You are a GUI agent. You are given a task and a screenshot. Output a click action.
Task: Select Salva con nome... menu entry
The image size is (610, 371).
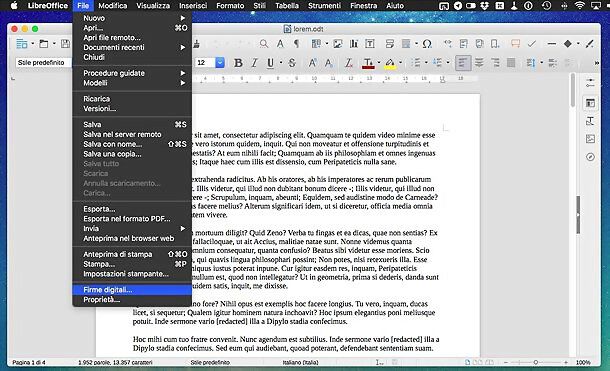coord(132,144)
